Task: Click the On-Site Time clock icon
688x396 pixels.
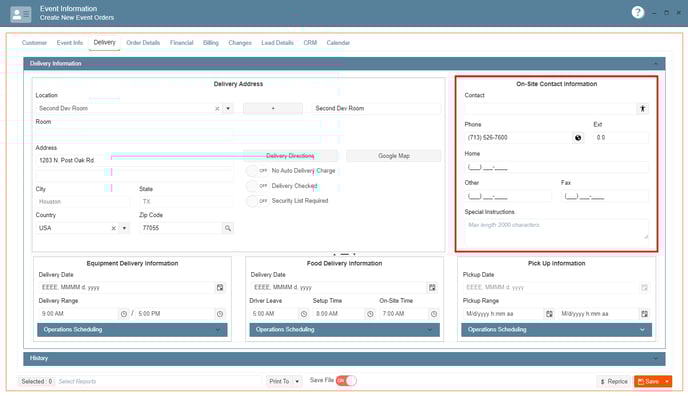Action: click(x=434, y=314)
